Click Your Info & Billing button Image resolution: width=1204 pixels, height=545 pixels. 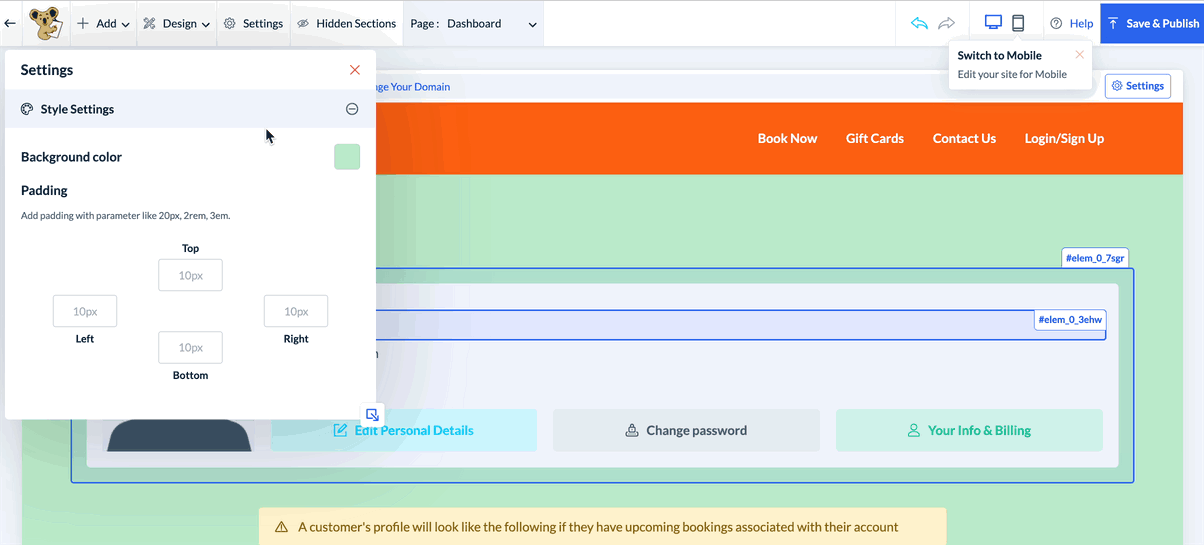click(969, 430)
